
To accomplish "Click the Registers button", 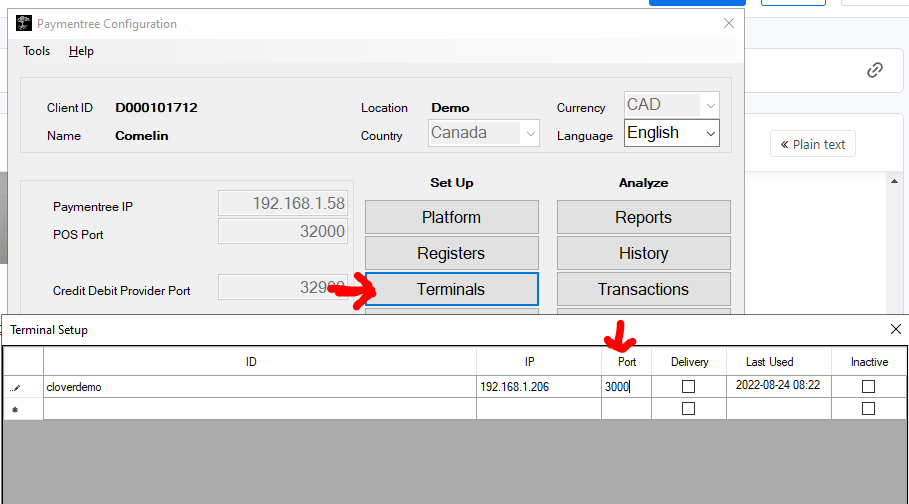I will (x=452, y=253).
